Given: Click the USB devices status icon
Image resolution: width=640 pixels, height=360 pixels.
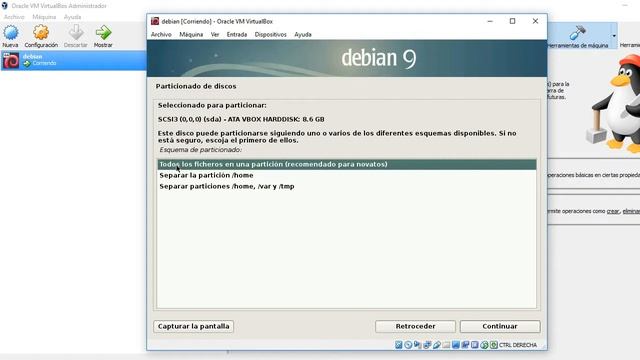Looking at the screenshot, I should [437, 345].
